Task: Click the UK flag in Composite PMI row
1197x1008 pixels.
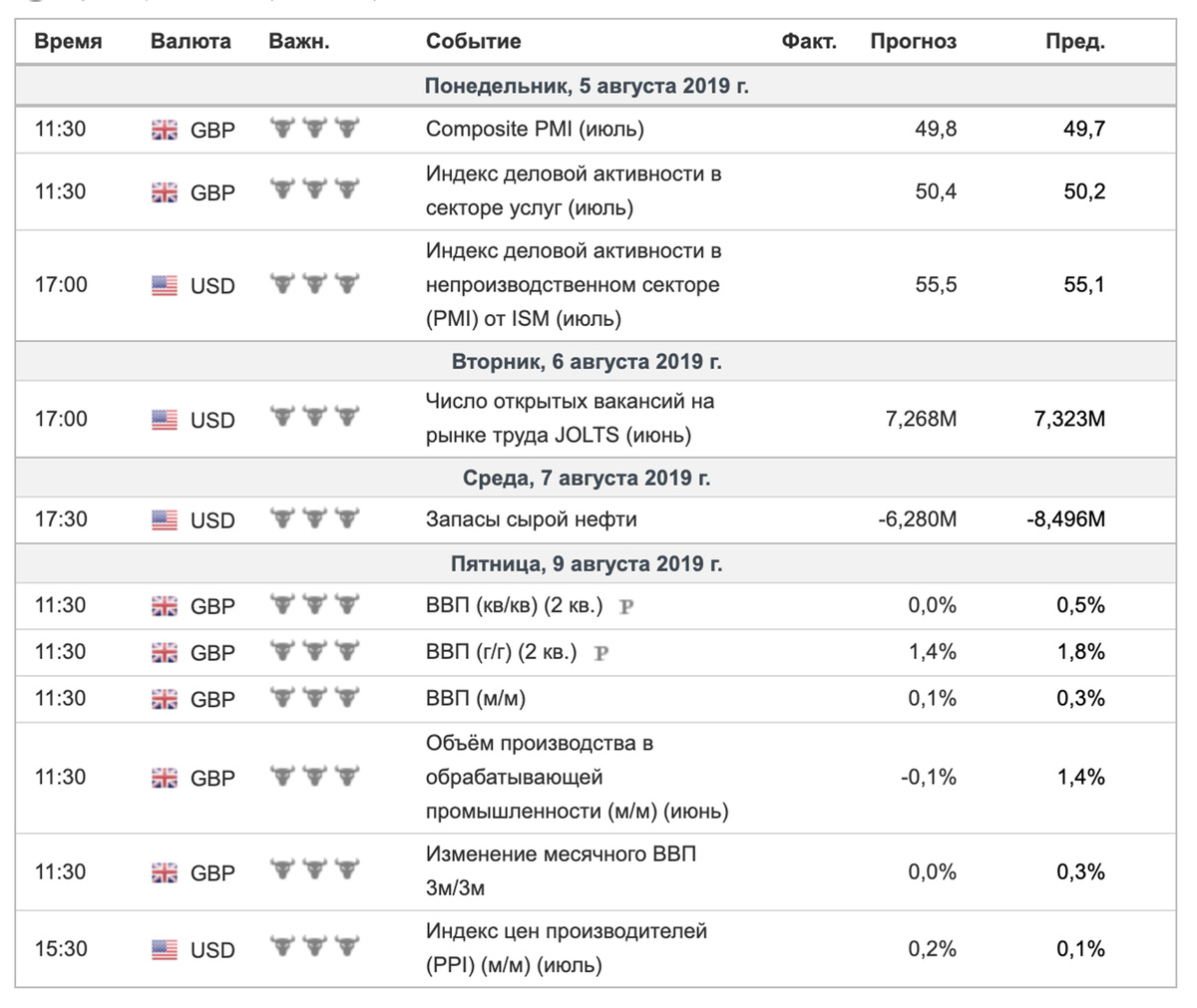Action: coord(165,130)
